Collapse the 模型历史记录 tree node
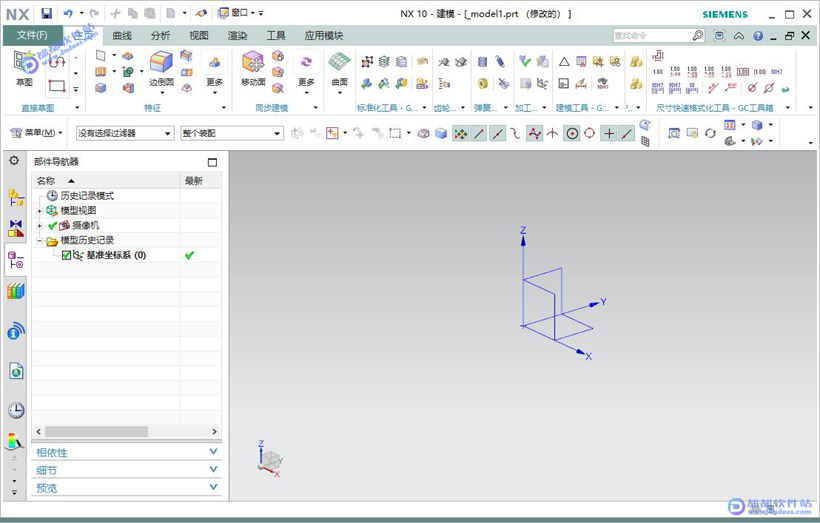 coord(39,241)
